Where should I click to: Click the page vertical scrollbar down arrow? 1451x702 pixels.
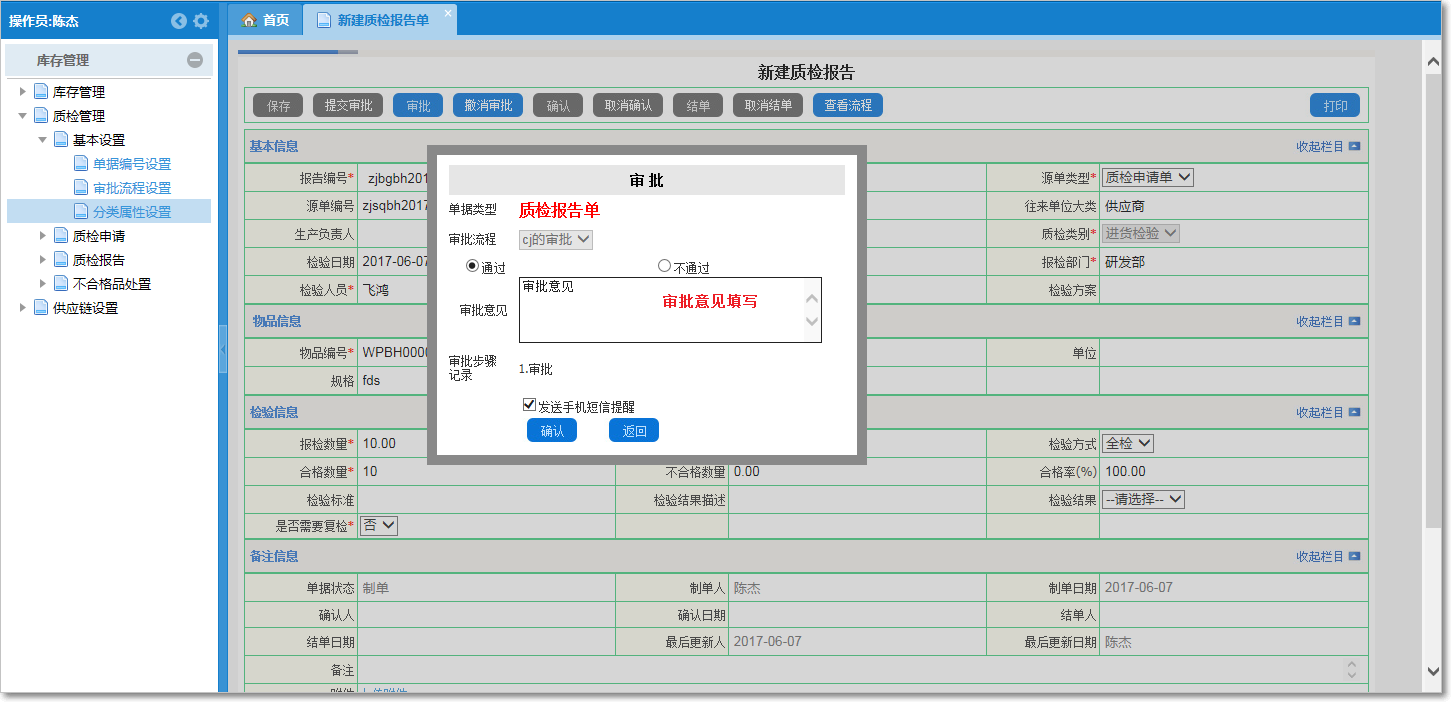click(x=1433, y=671)
